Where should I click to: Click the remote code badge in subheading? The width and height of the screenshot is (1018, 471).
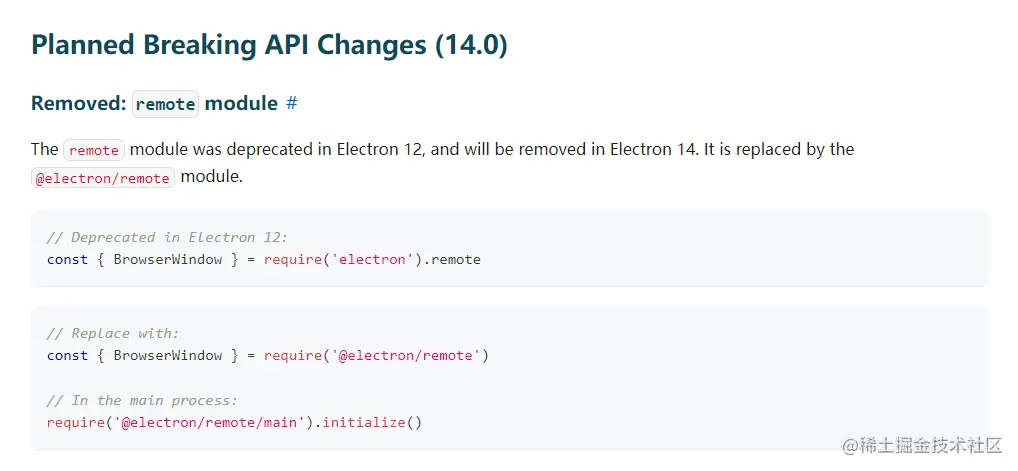(x=166, y=104)
